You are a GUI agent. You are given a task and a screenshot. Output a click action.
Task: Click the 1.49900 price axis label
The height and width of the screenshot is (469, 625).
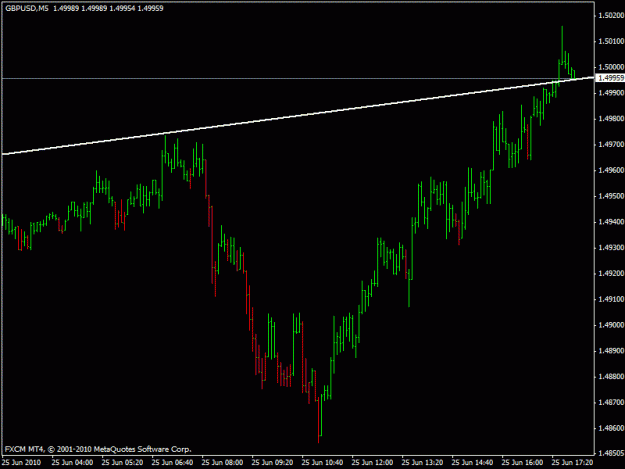[611, 93]
